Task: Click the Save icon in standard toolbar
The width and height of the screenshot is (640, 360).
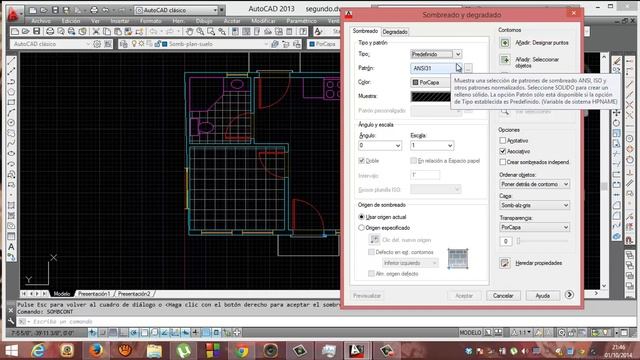Action: (x=37, y=31)
